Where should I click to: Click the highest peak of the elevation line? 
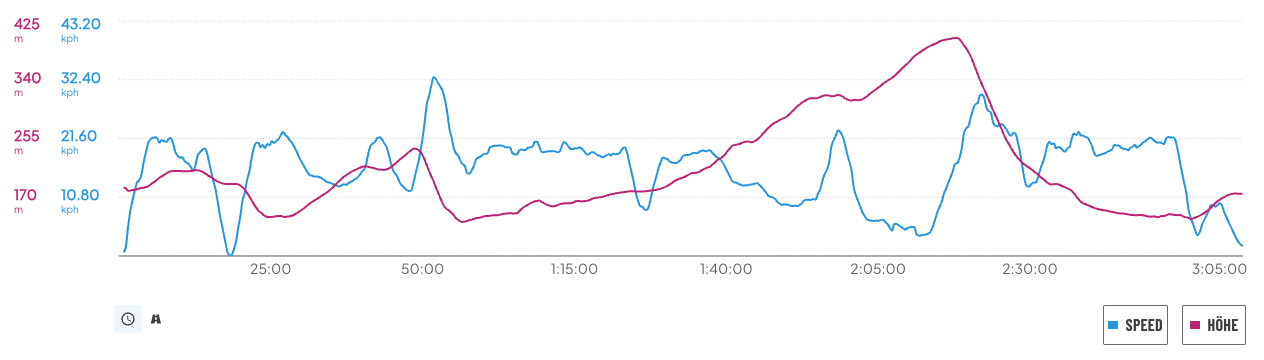(x=958, y=38)
